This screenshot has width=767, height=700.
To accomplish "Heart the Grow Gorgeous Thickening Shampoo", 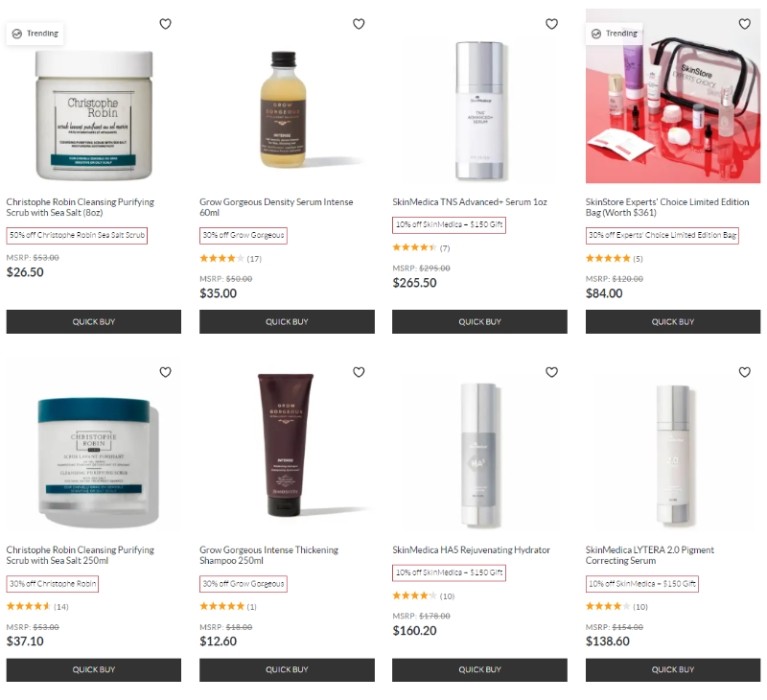I will pyautogui.click(x=359, y=372).
